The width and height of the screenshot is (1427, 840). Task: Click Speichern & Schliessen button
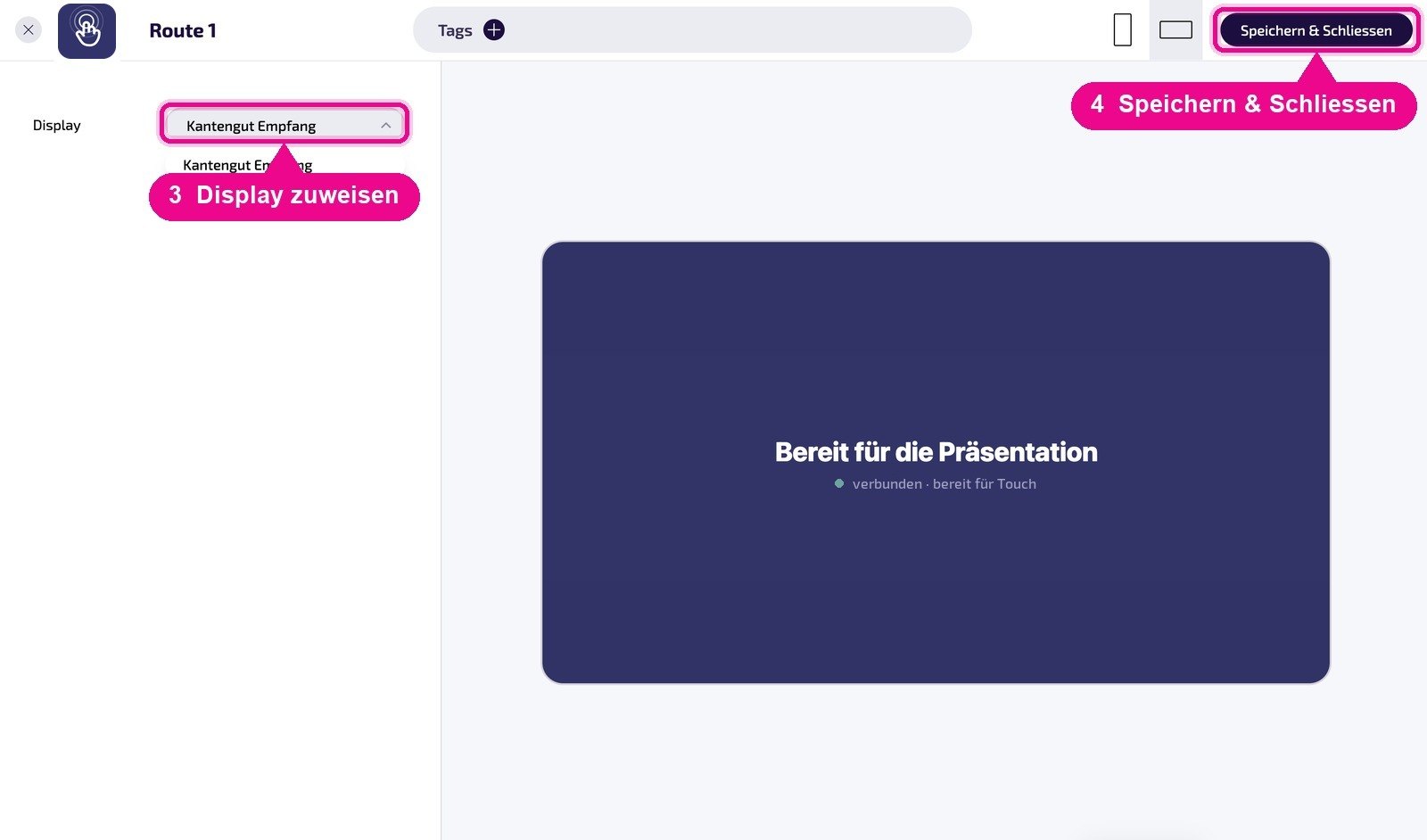[x=1316, y=30]
